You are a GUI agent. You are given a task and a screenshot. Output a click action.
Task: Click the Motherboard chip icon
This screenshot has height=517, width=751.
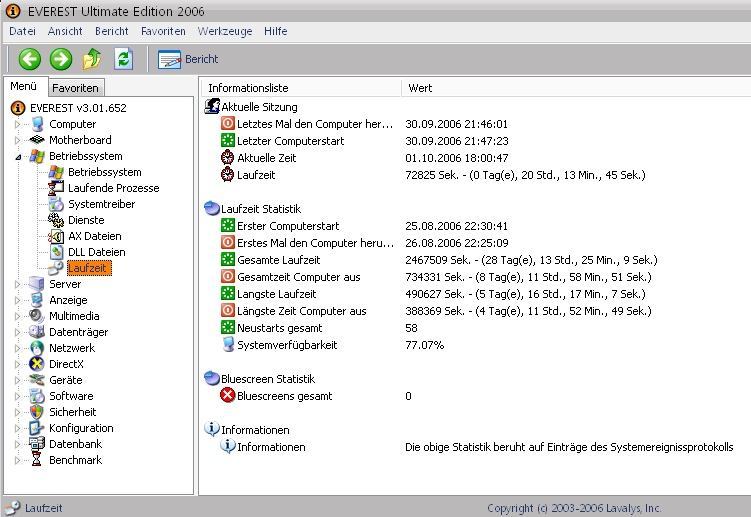tap(37, 140)
